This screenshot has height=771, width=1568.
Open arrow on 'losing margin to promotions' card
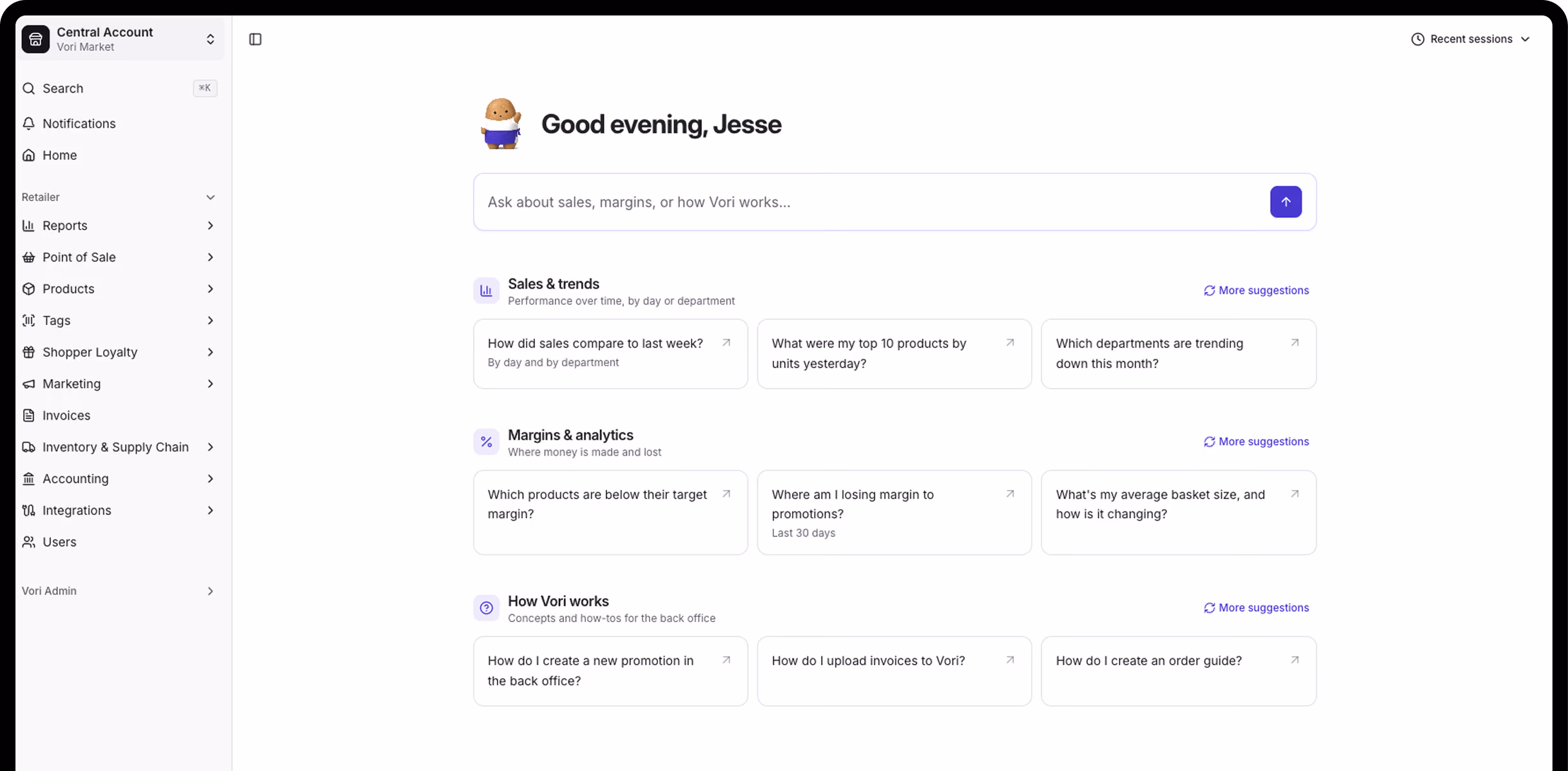coord(1011,494)
